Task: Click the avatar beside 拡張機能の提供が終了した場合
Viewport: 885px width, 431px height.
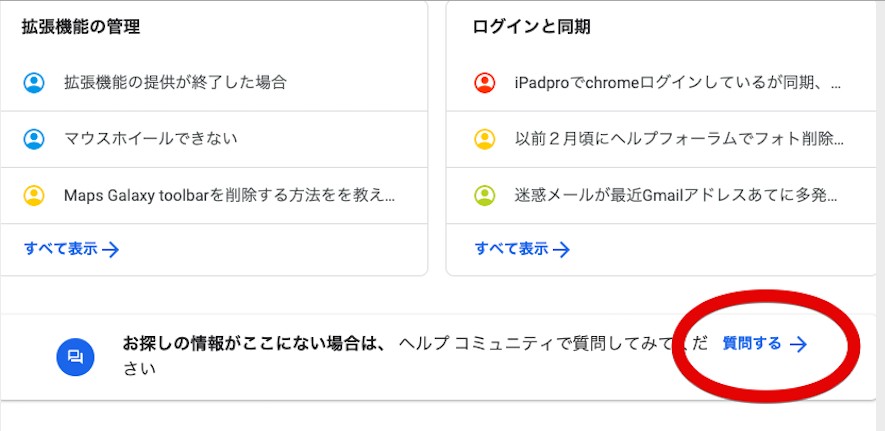Action: pyautogui.click(x=34, y=83)
